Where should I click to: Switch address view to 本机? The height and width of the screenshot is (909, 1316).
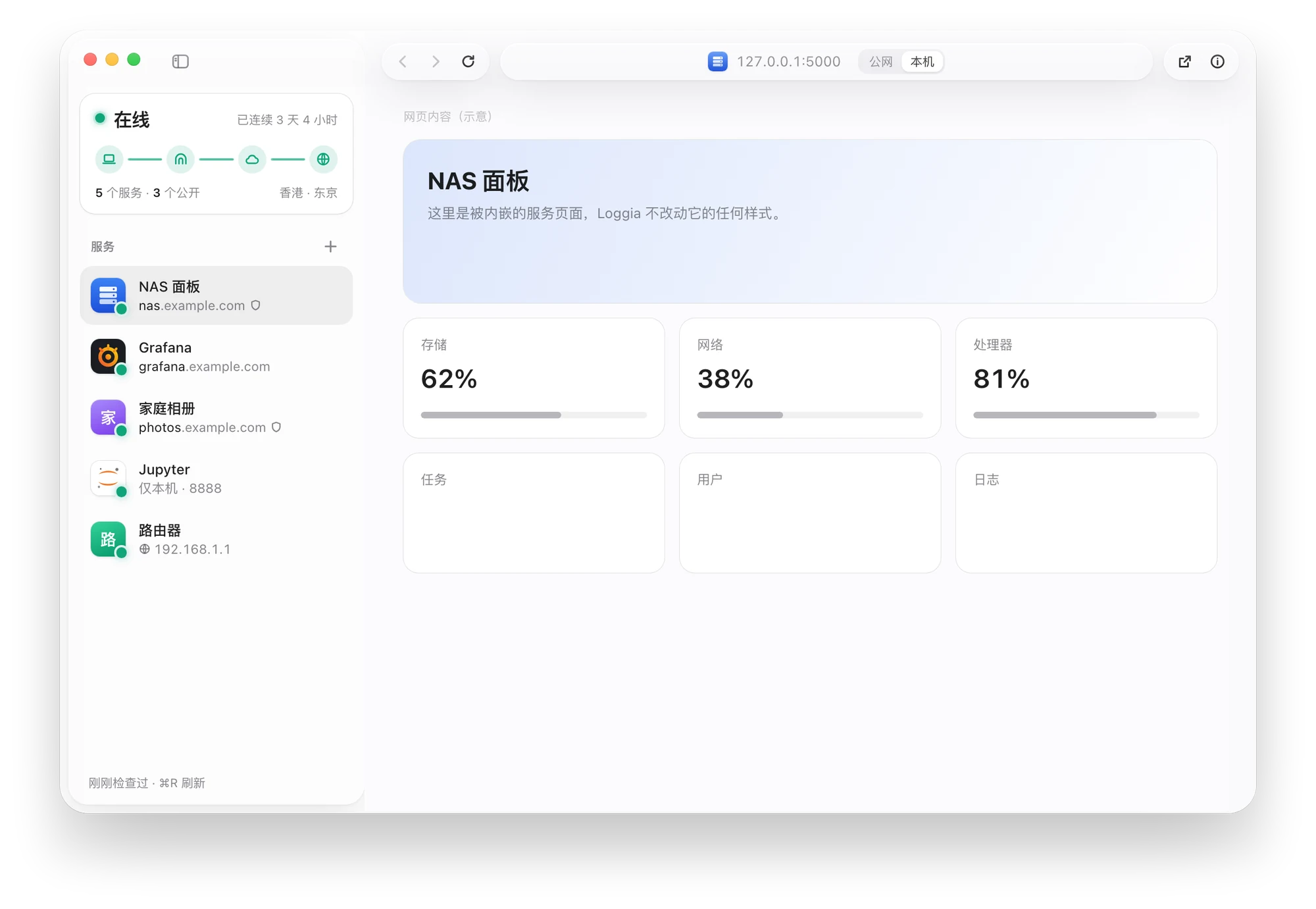922,61
